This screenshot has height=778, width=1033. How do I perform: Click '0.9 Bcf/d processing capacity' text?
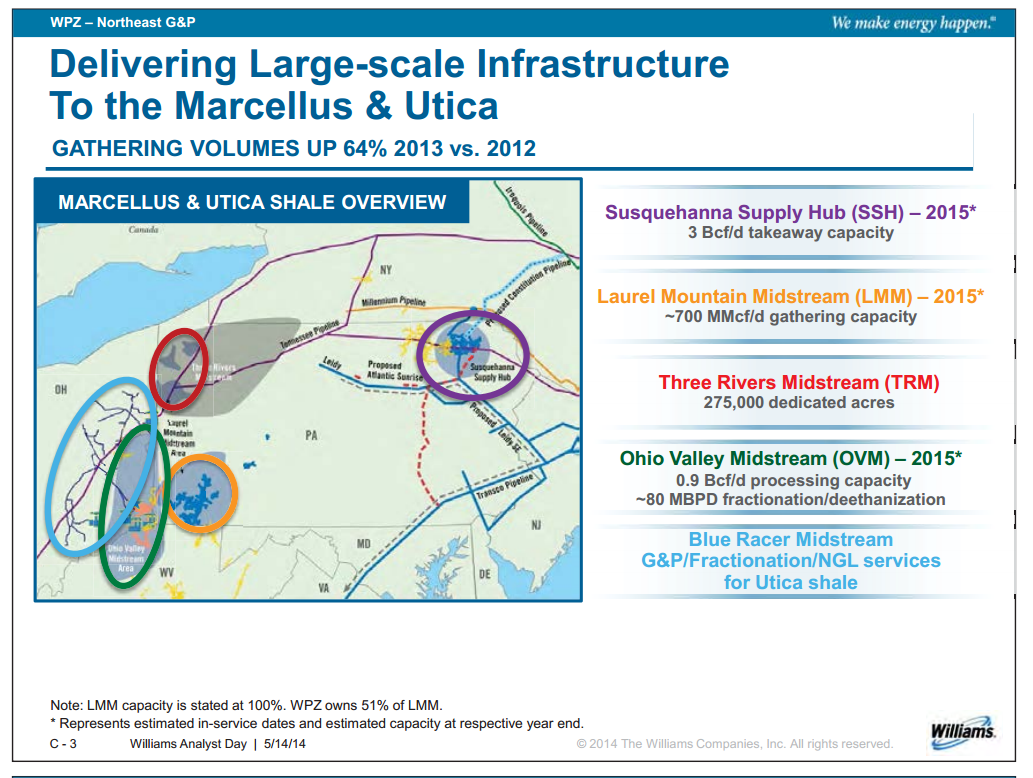pos(793,480)
